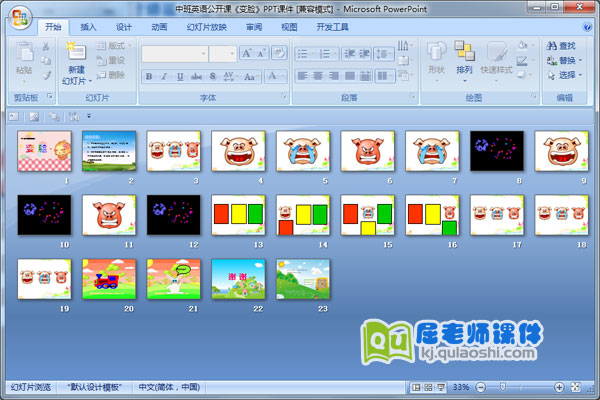Click the Clear Formatting icon
Image resolution: width=600 pixels, height=400 pixels.
point(279,53)
